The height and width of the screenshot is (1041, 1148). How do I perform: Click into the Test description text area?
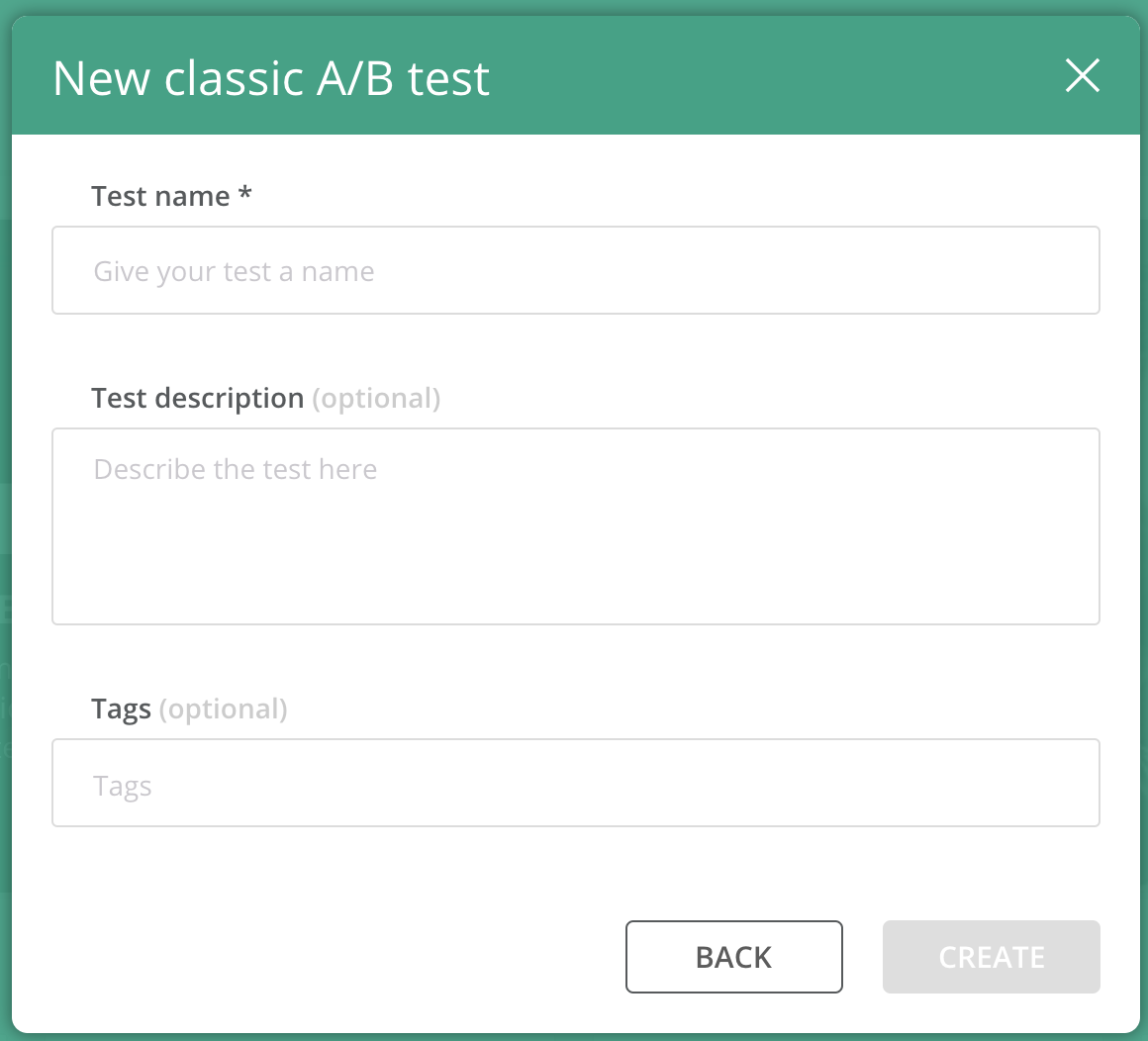(575, 526)
